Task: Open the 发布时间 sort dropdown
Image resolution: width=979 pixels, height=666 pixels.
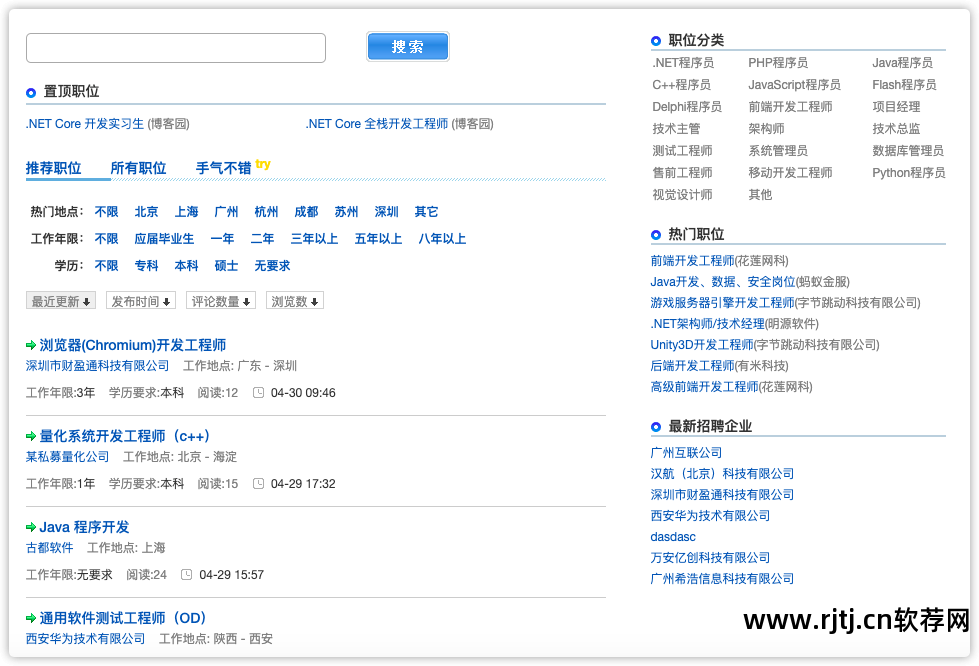Action: pos(141,300)
